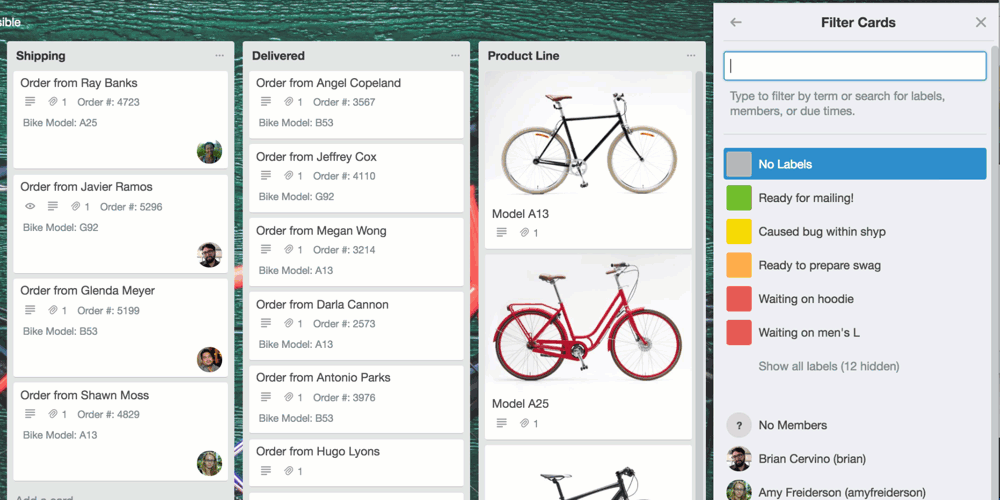This screenshot has height=500, width=1000.
Task: Open the Model A25 red bike card
Action: (588, 347)
